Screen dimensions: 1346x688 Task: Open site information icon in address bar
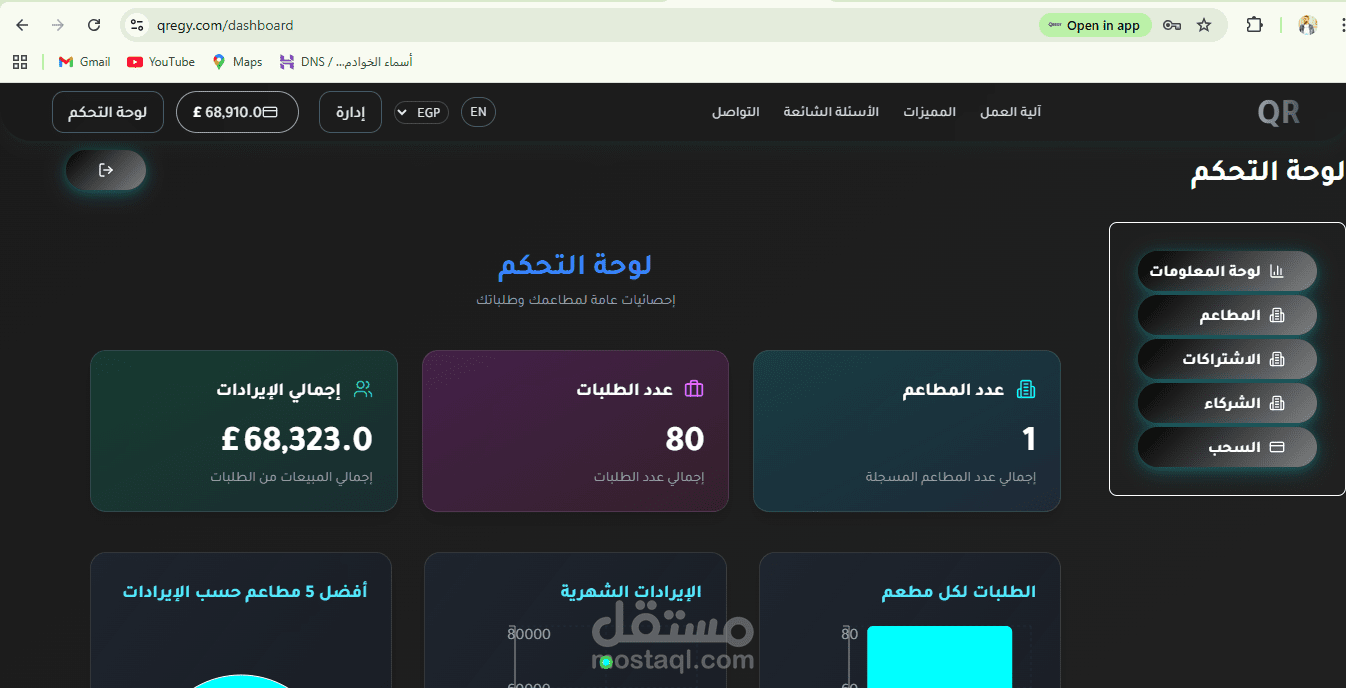click(138, 25)
